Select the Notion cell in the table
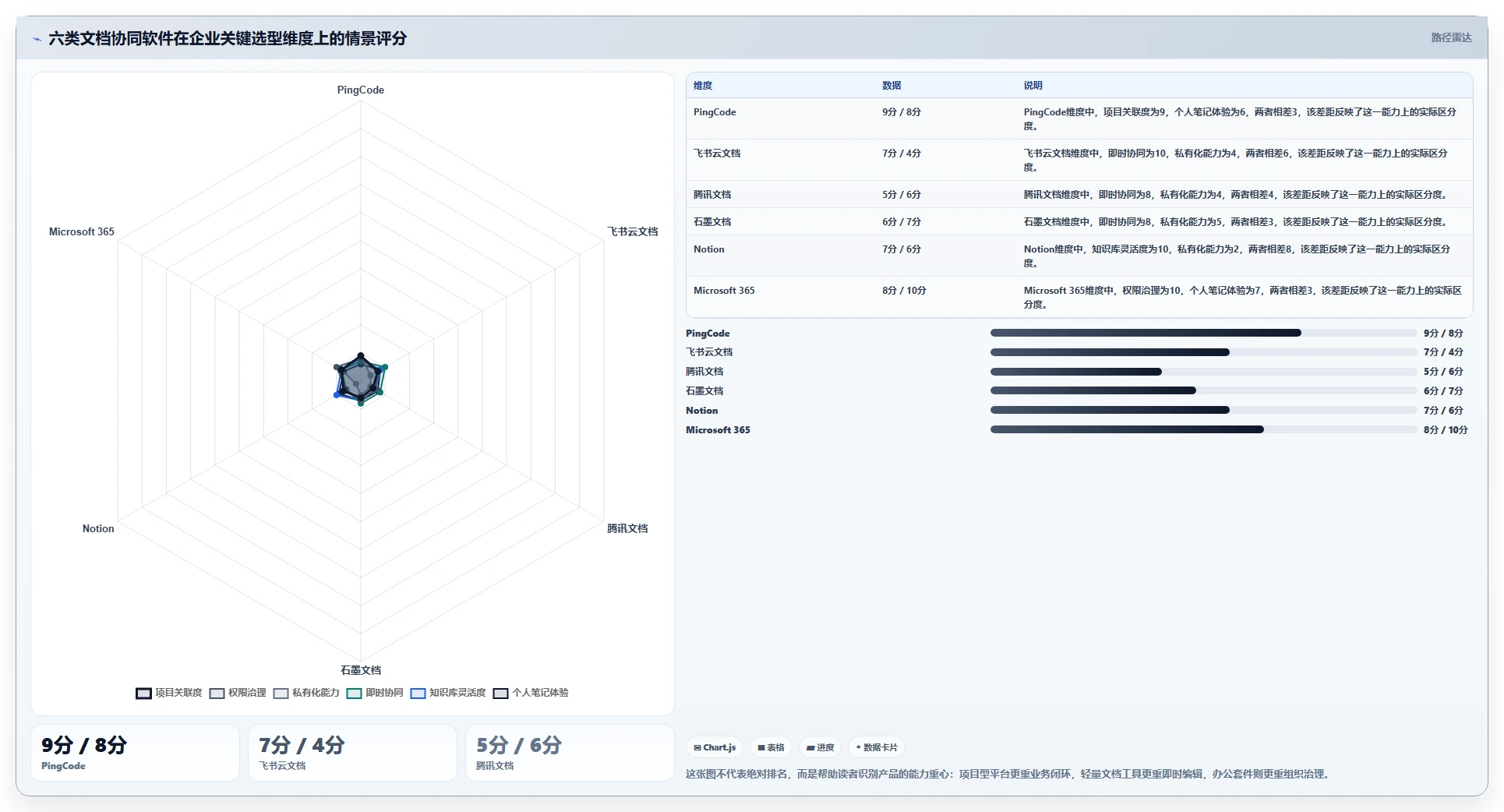This screenshot has height=812, width=1504. pyautogui.click(x=709, y=249)
